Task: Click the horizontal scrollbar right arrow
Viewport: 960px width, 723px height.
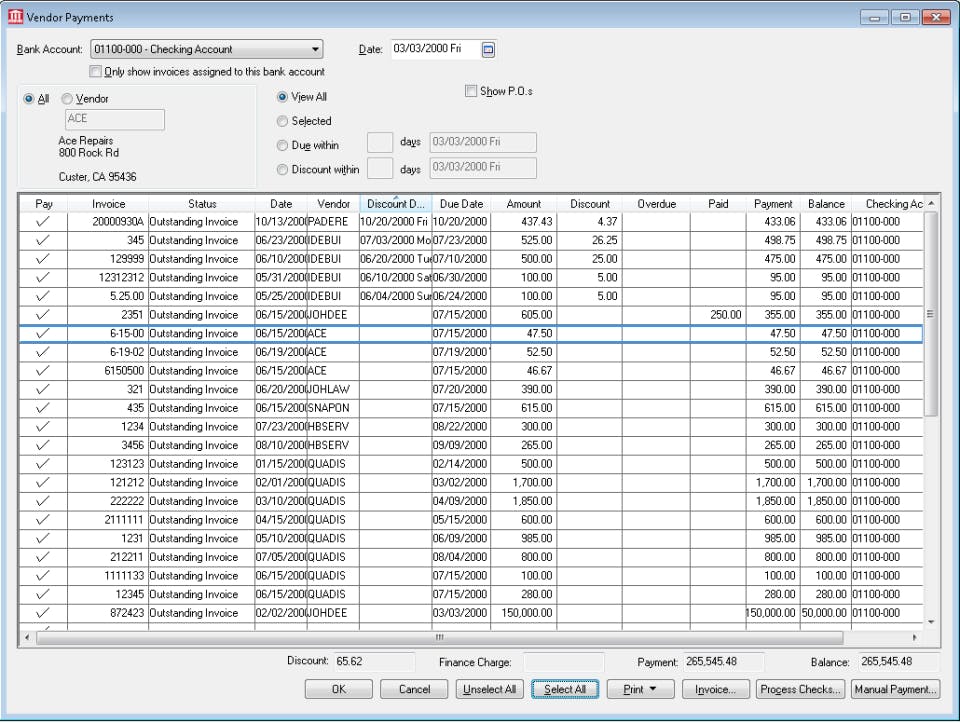Action: tap(914, 637)
